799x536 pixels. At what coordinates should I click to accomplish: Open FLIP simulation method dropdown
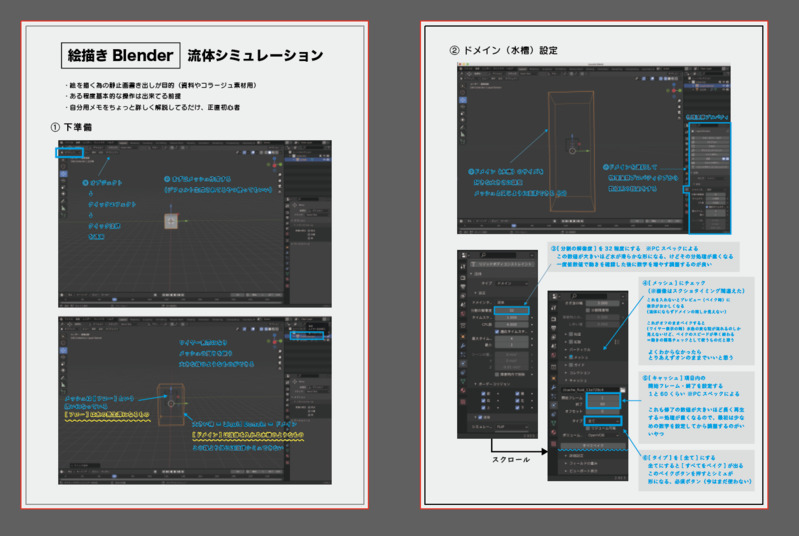point(512,426)
